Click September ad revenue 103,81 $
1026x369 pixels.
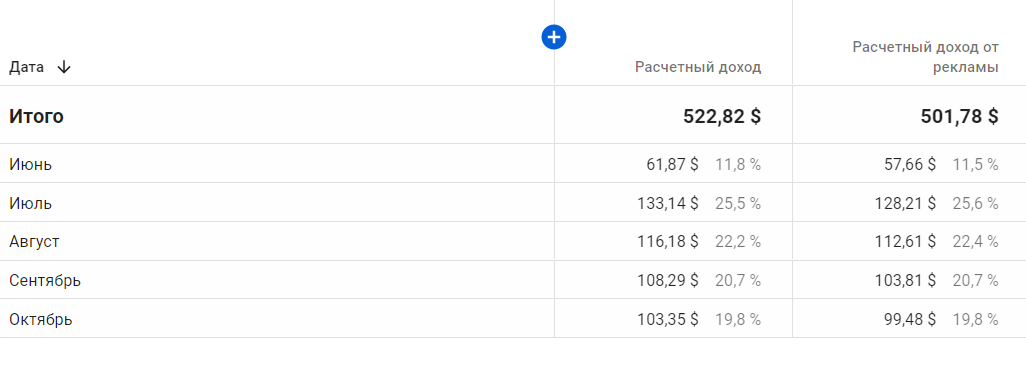point(906,281)
